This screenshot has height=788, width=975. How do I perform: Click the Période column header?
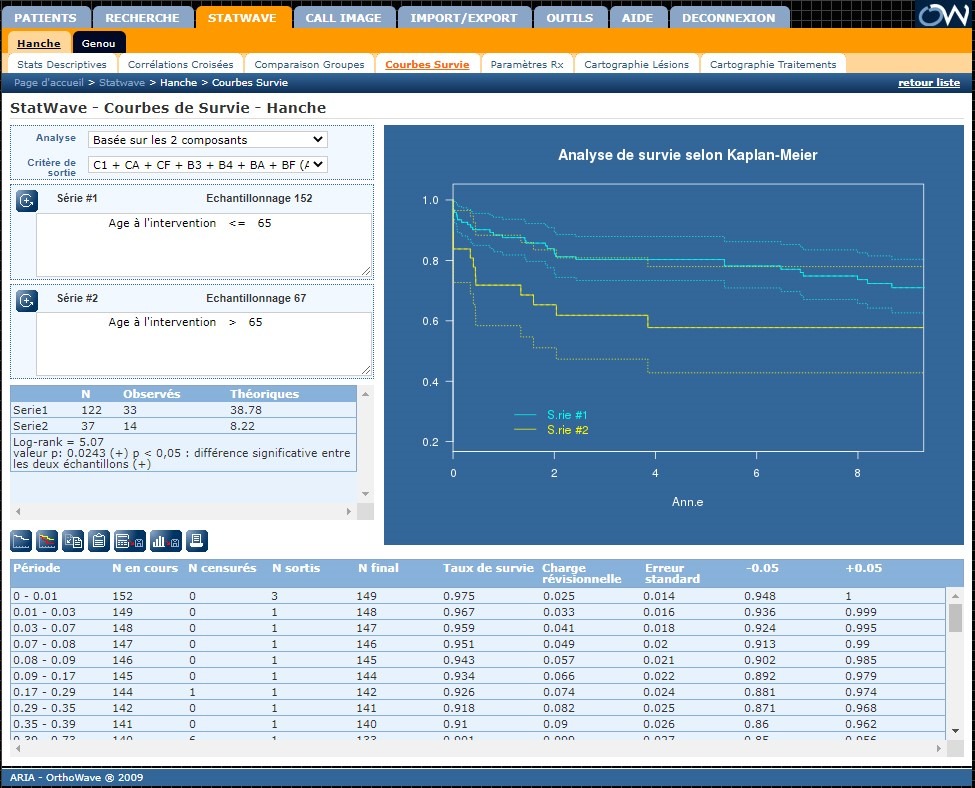pos(37,568)
